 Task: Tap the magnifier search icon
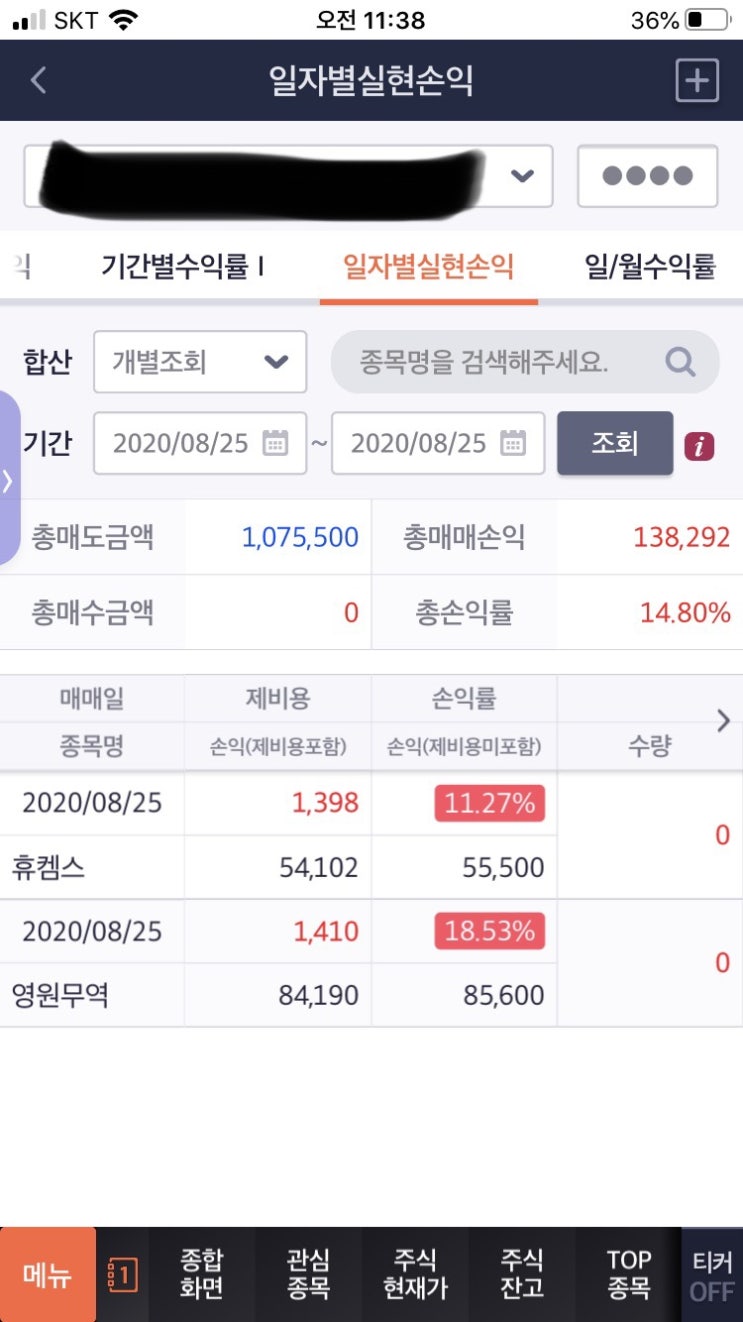(x=680, y=361)
